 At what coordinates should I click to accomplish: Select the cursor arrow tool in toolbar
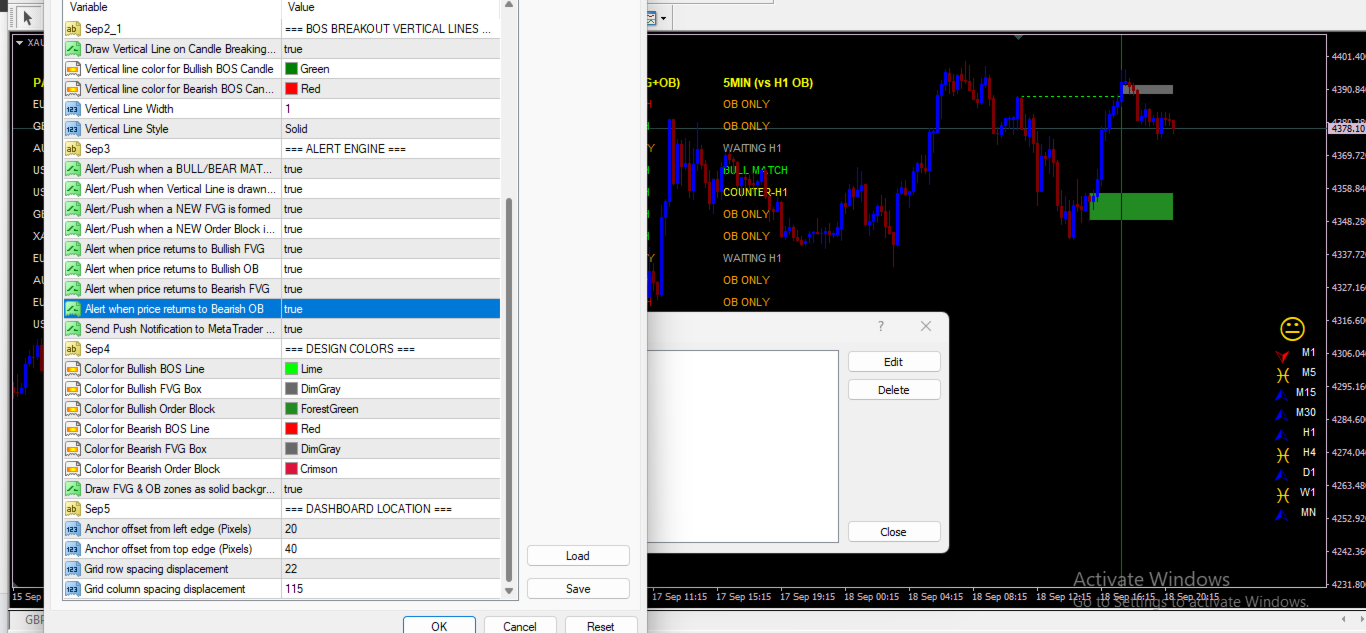[x=28, y=17]
